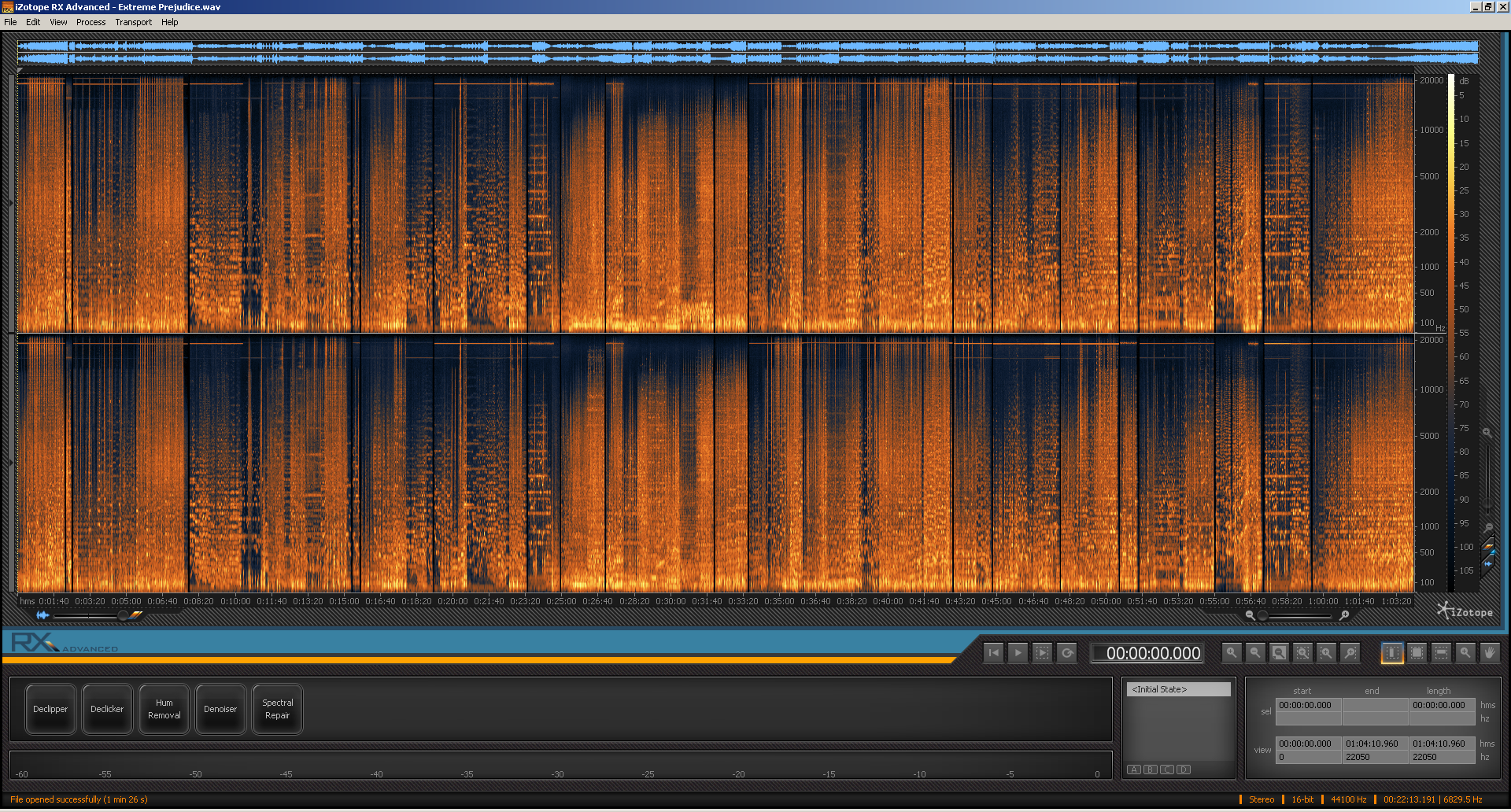This screenshot has width=1511, height=812.
Task: Toggle loop playback
Action: (x=1067, y=653)
